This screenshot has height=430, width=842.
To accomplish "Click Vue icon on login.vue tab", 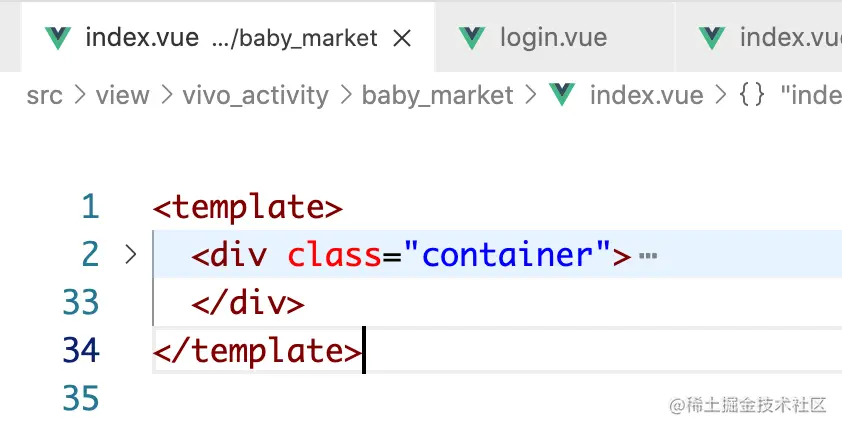I will pyautogui.click(x=473, y=38).
